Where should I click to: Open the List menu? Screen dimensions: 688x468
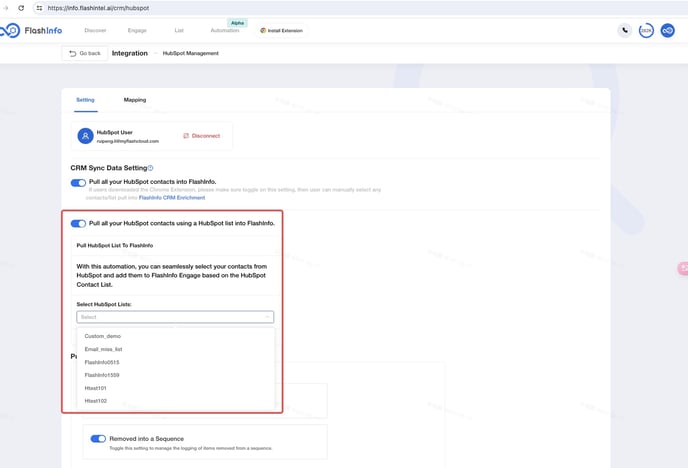179,30
